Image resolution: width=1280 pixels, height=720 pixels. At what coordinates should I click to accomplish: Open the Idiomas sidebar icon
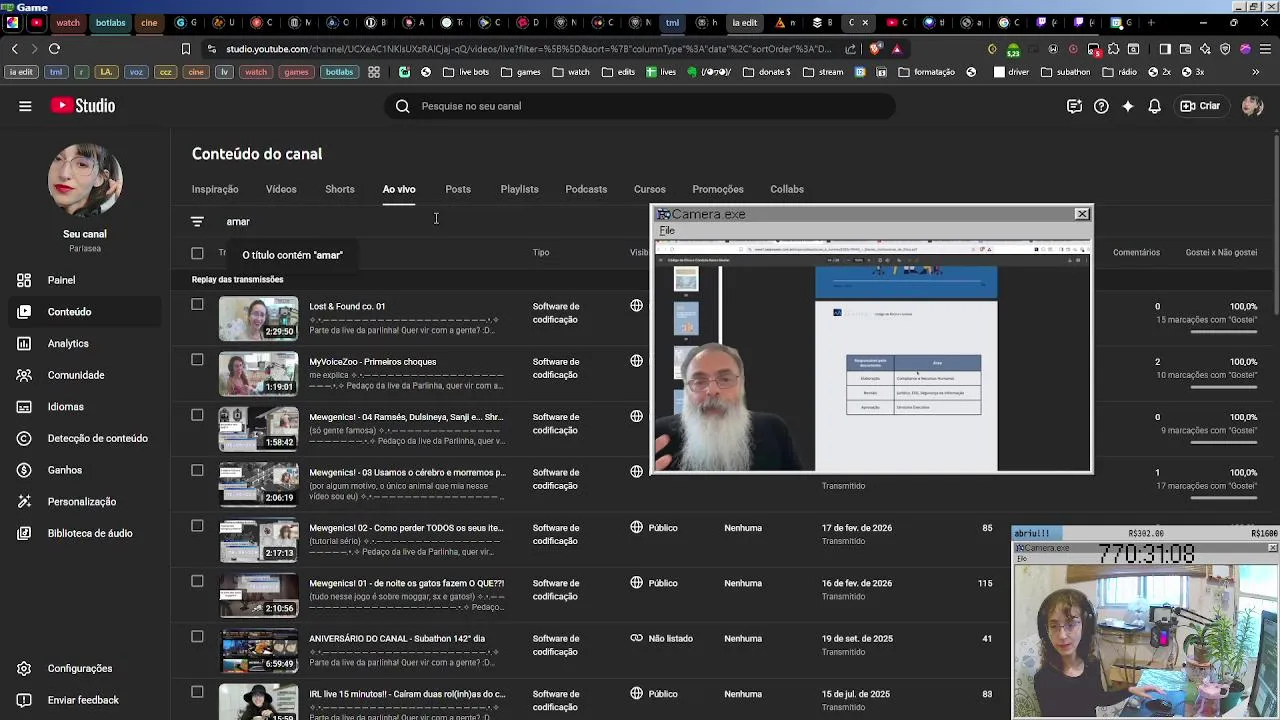24,407
